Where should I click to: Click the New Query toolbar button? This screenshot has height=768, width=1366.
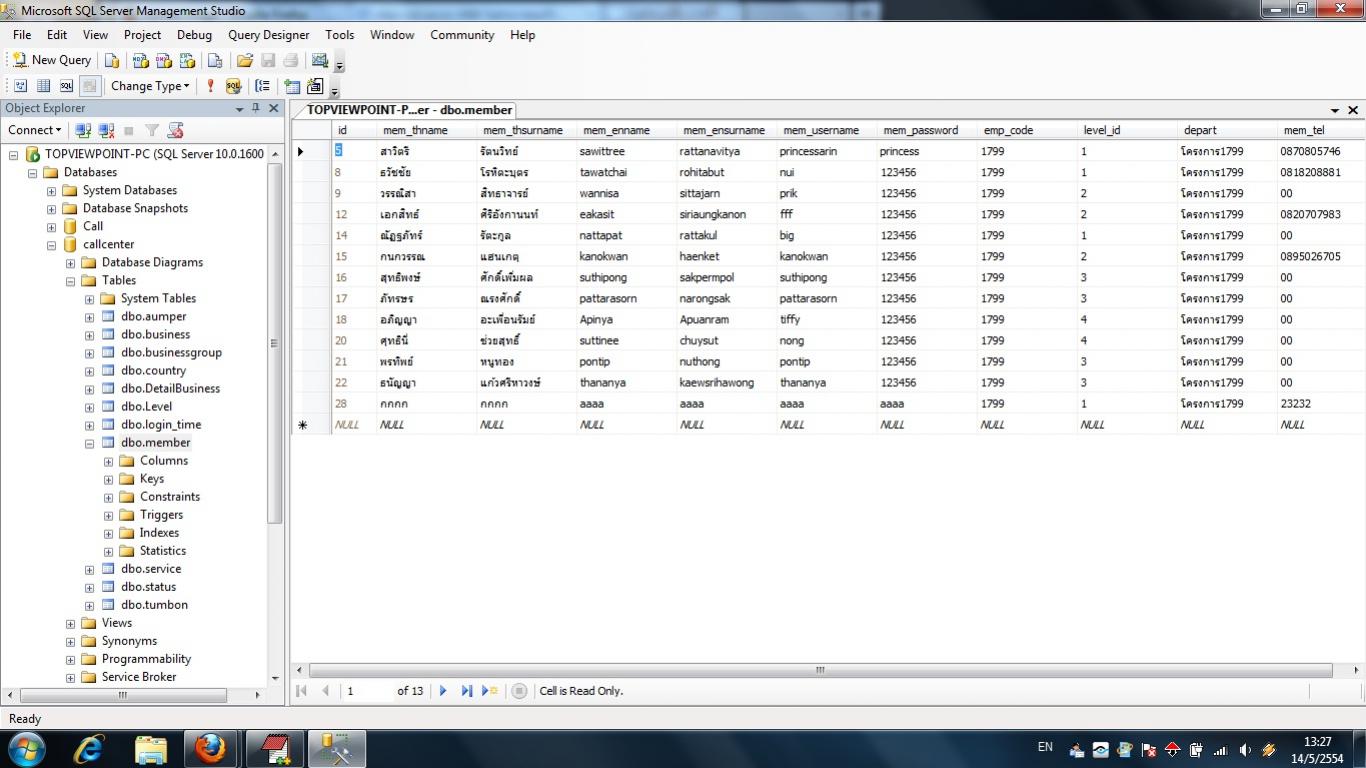click(x=51, y=60)
